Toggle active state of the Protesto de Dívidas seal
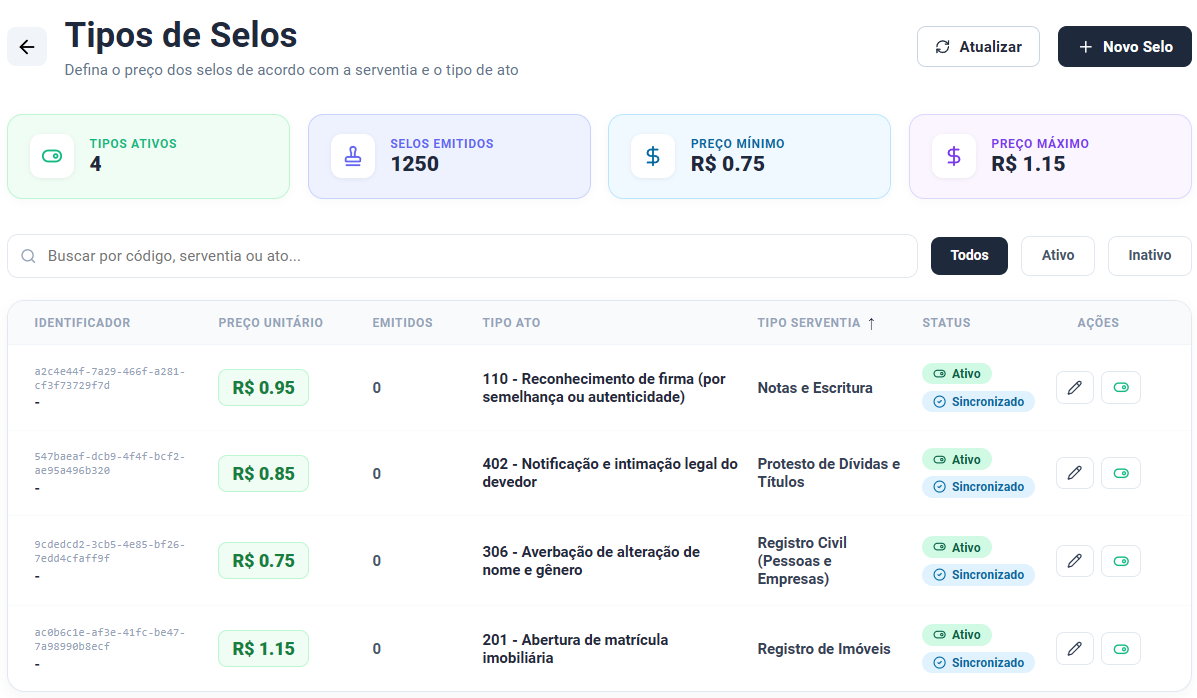 [x=1121, y=473]
